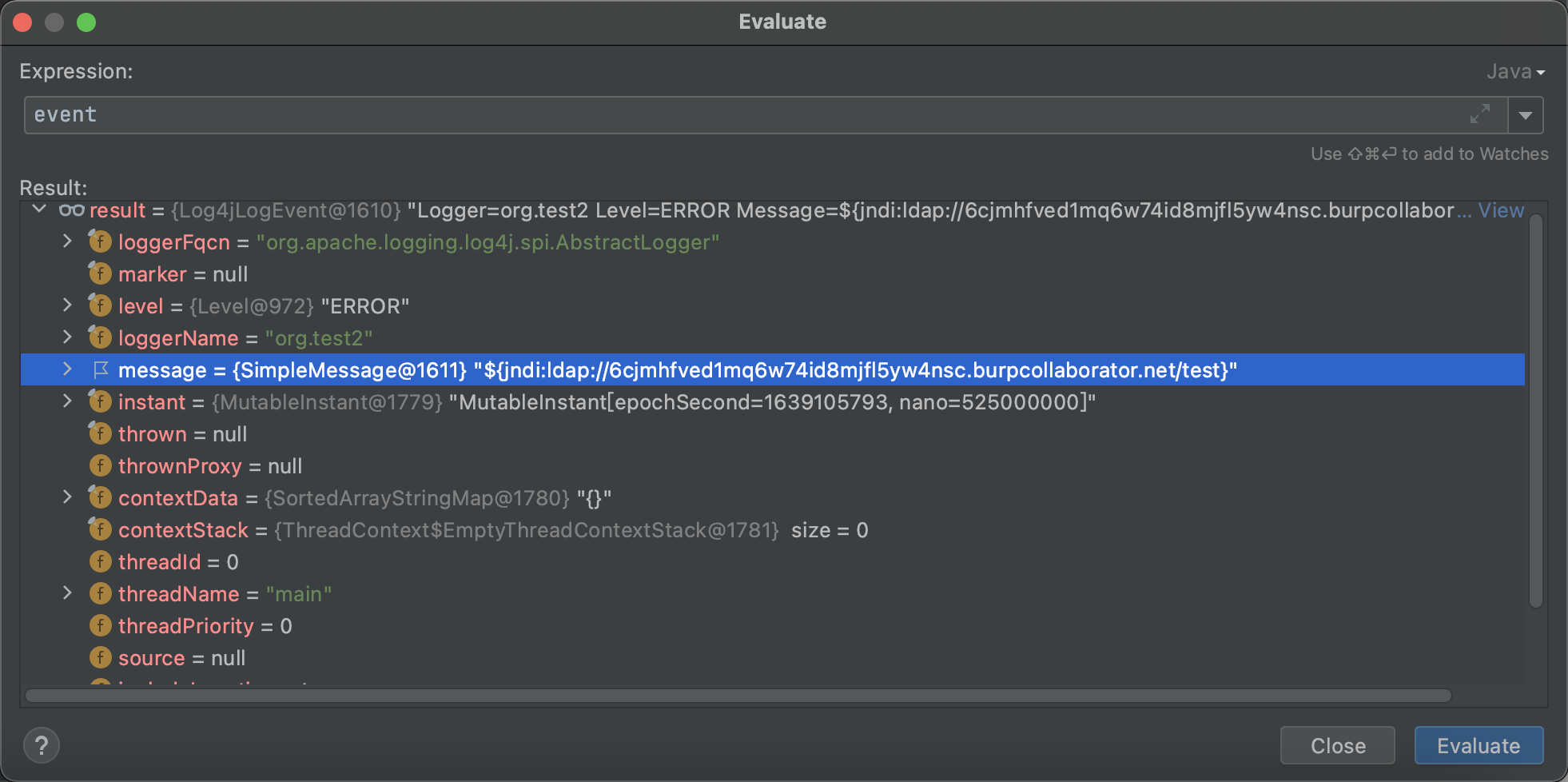Click the contextData "{}" value

[594, 498]
